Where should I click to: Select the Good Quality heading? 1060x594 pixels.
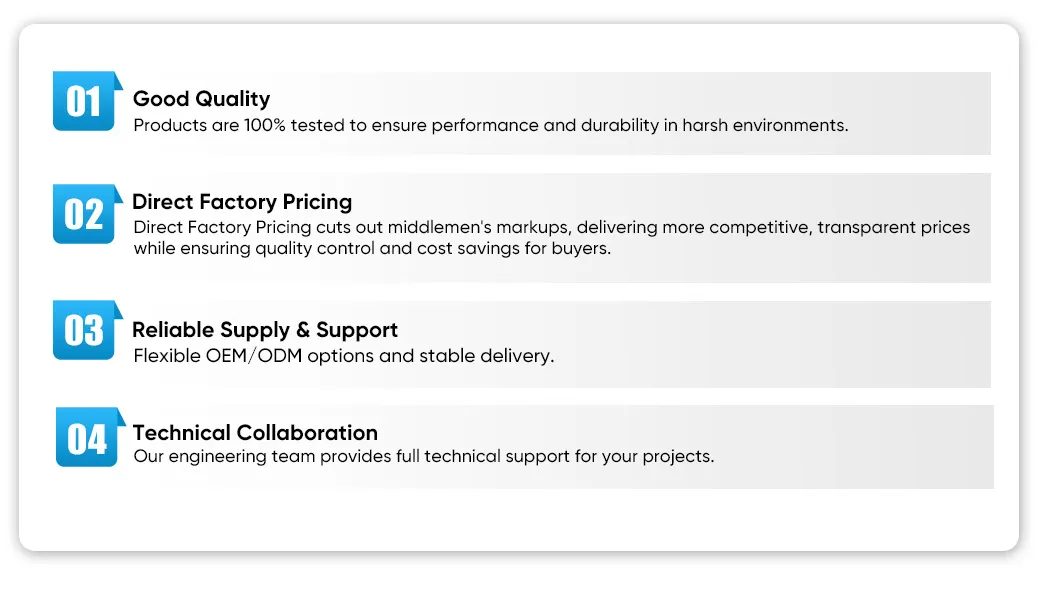point(201,99)
